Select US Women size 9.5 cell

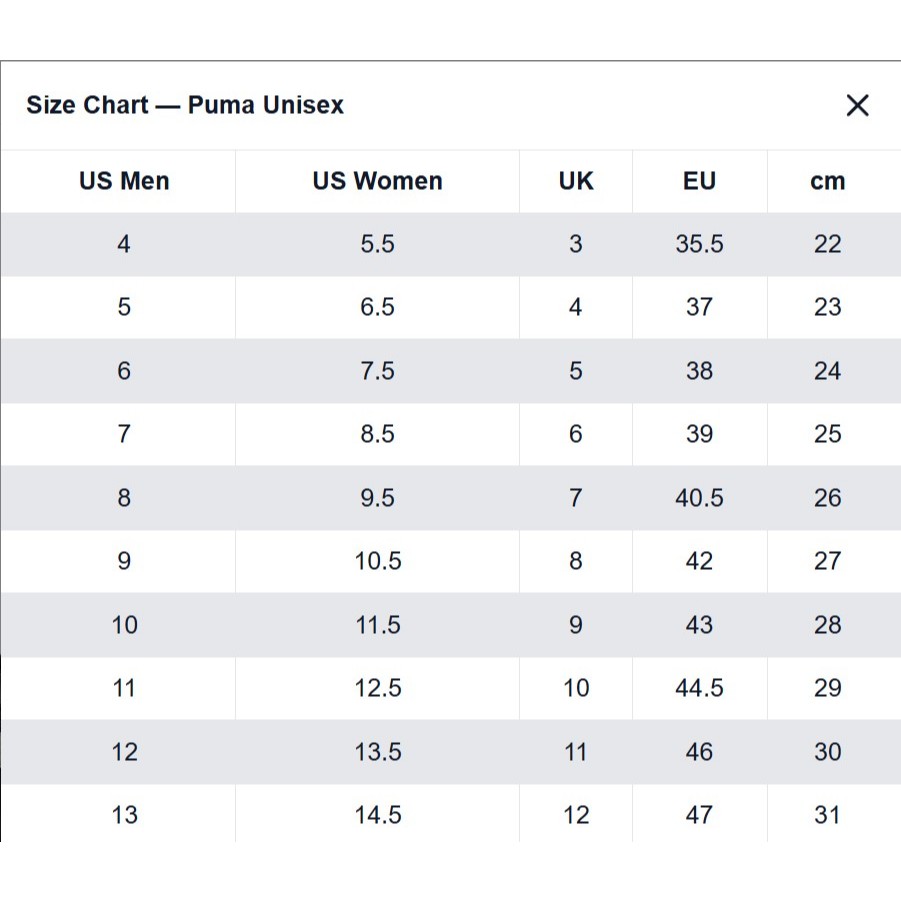pos(377,498)
